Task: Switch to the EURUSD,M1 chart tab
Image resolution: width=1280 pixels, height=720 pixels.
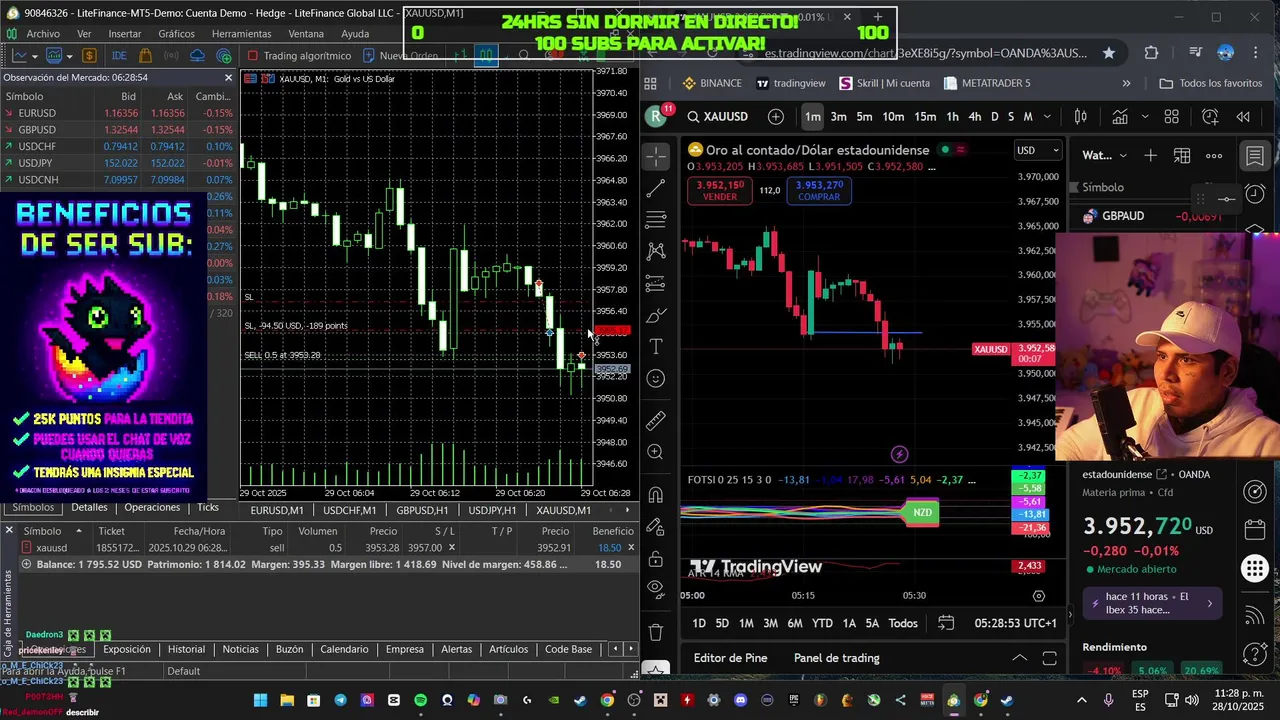Action: pos(277,510)
